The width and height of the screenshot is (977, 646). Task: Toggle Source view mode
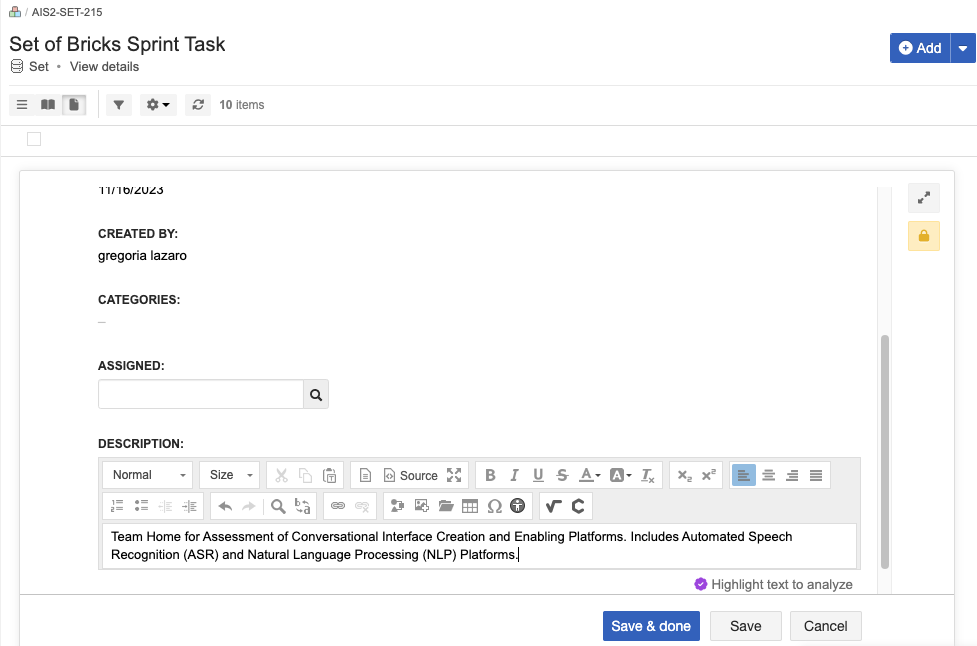click(411, 475)
